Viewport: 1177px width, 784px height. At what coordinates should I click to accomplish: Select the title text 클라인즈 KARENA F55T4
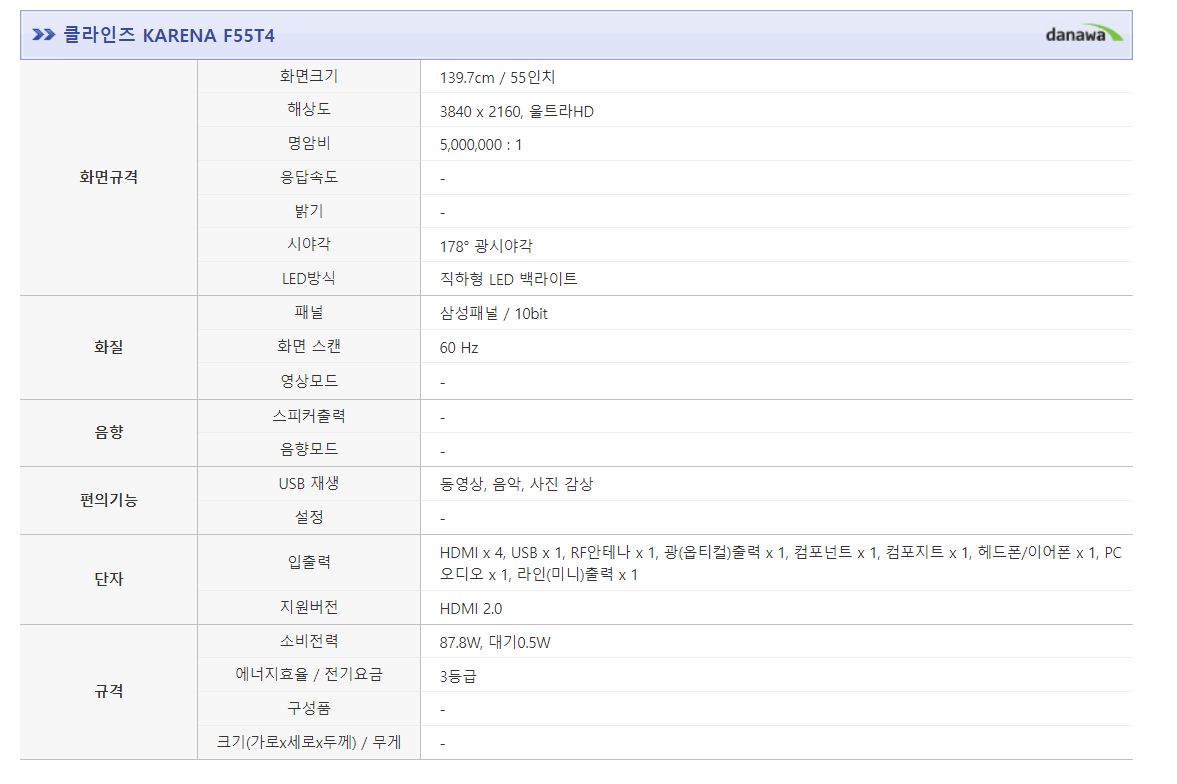tap(169, 35)
